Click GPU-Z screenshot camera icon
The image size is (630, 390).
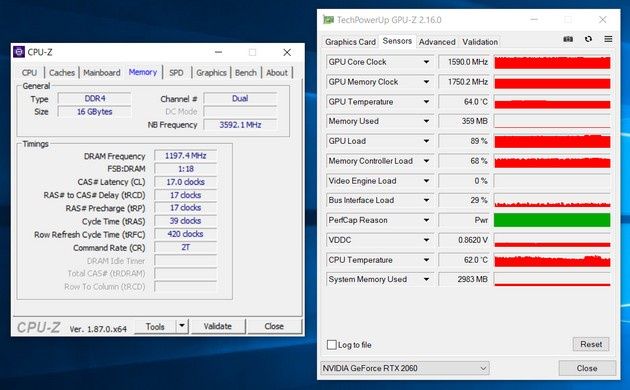(568, 39)
